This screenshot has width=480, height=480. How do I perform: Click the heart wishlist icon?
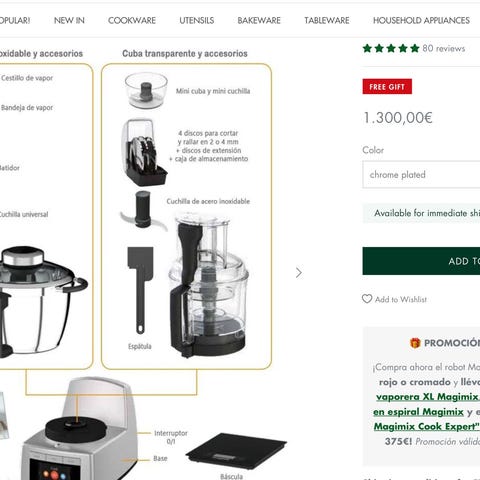(367, 299)
